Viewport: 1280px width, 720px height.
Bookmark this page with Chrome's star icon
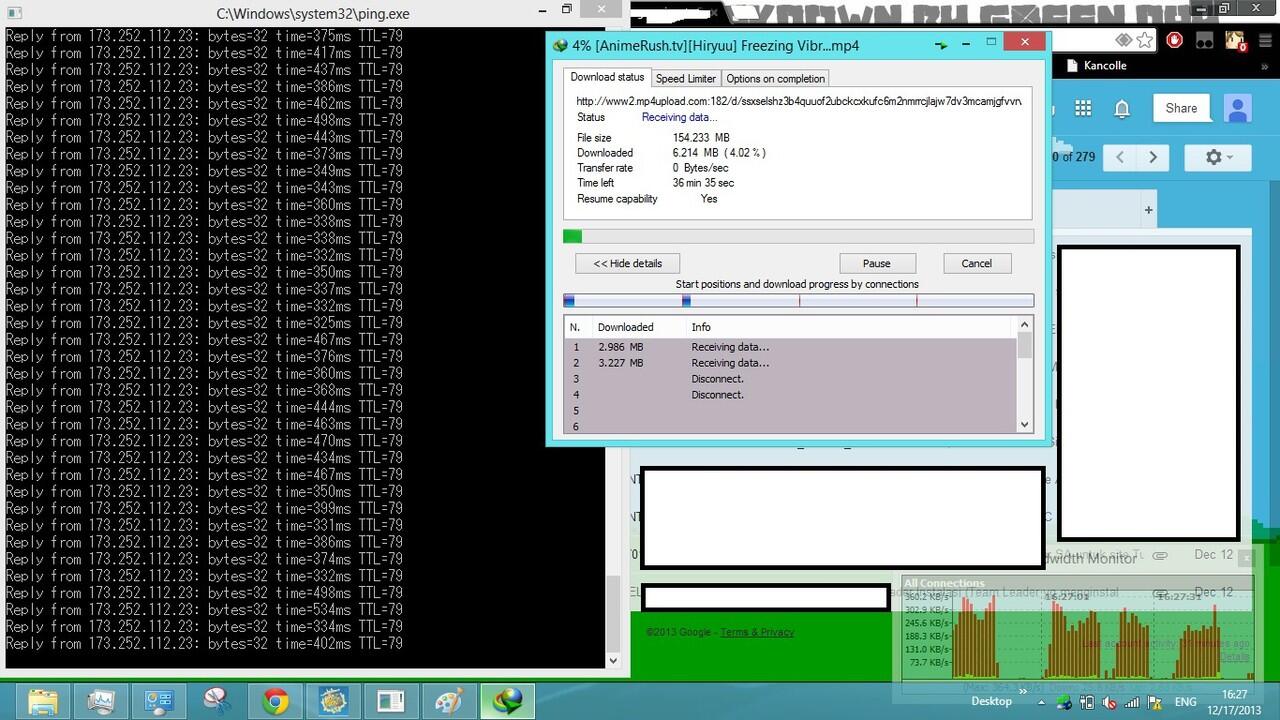(1145, 41)
